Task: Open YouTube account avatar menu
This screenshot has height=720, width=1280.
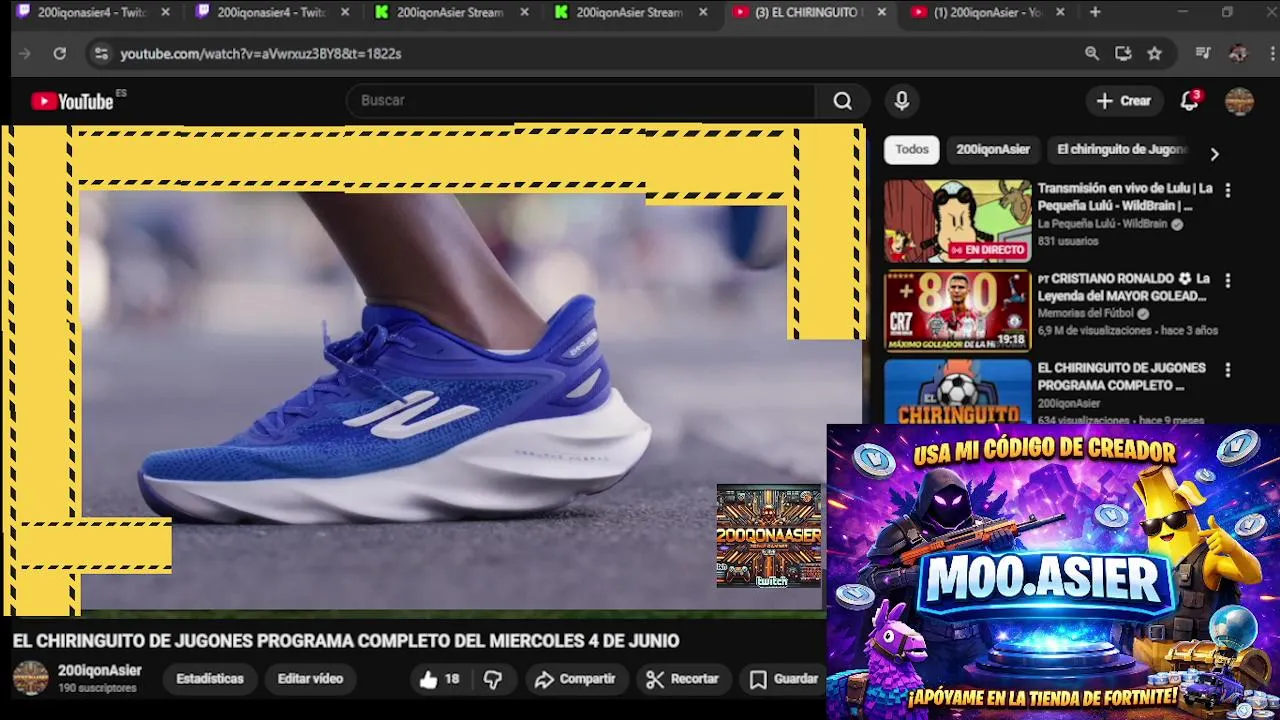Action: point(1239,101)
